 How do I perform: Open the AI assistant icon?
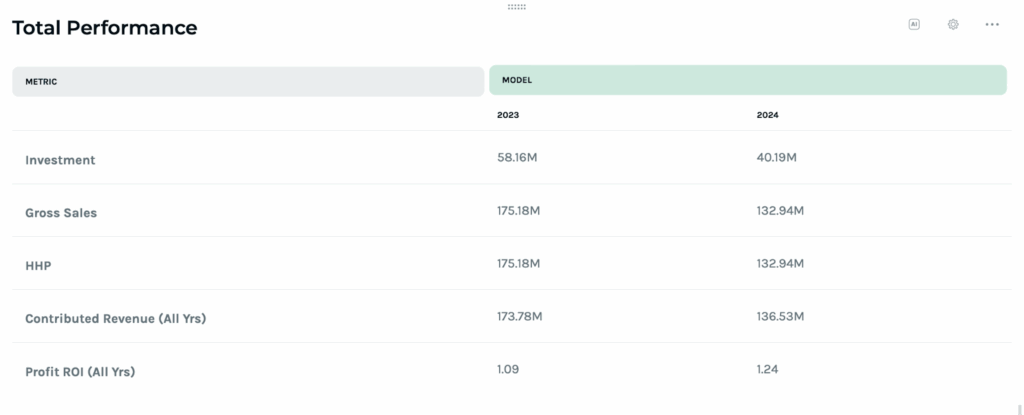click(x=914, y=24)
